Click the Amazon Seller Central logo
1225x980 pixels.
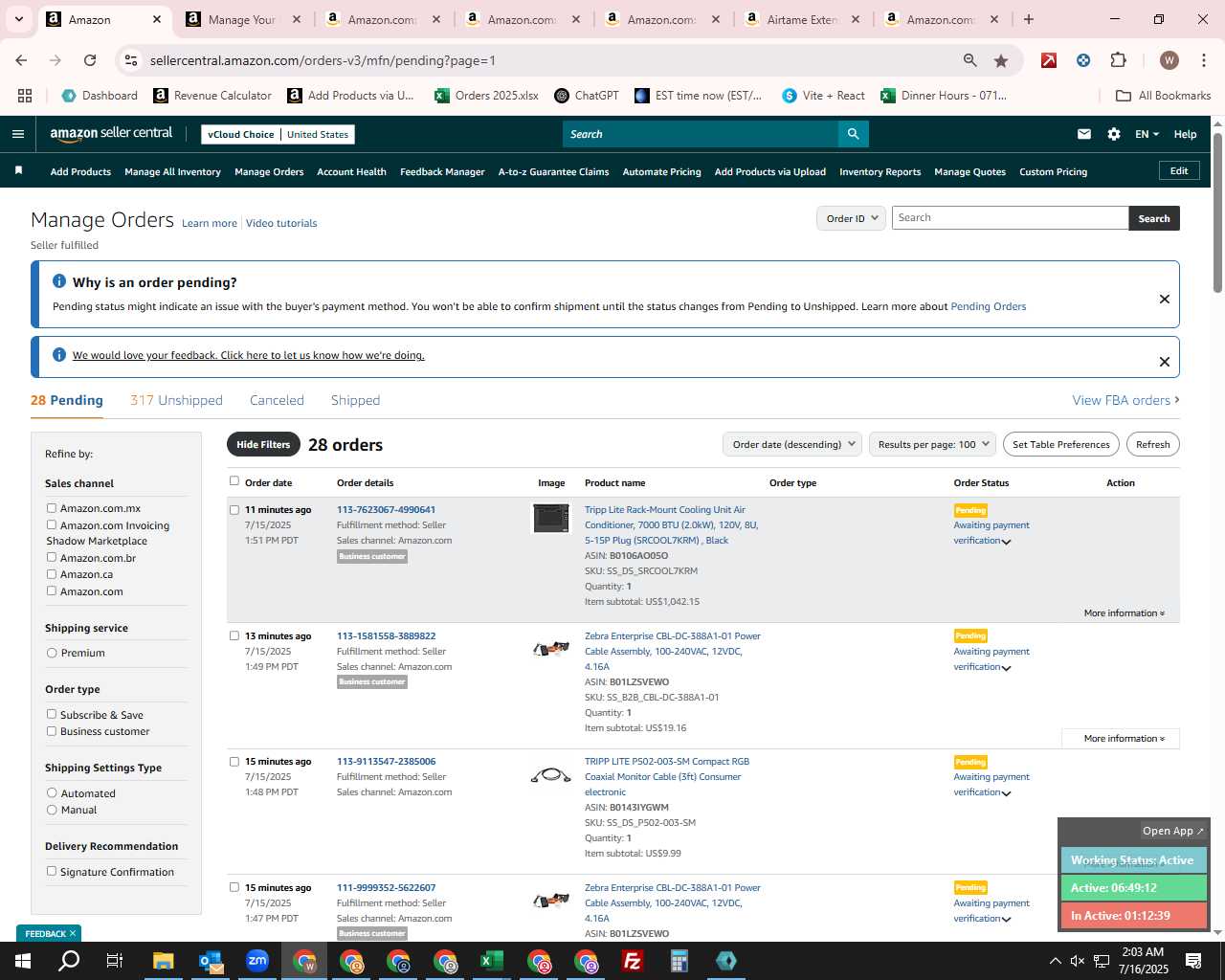click(111, 134)
